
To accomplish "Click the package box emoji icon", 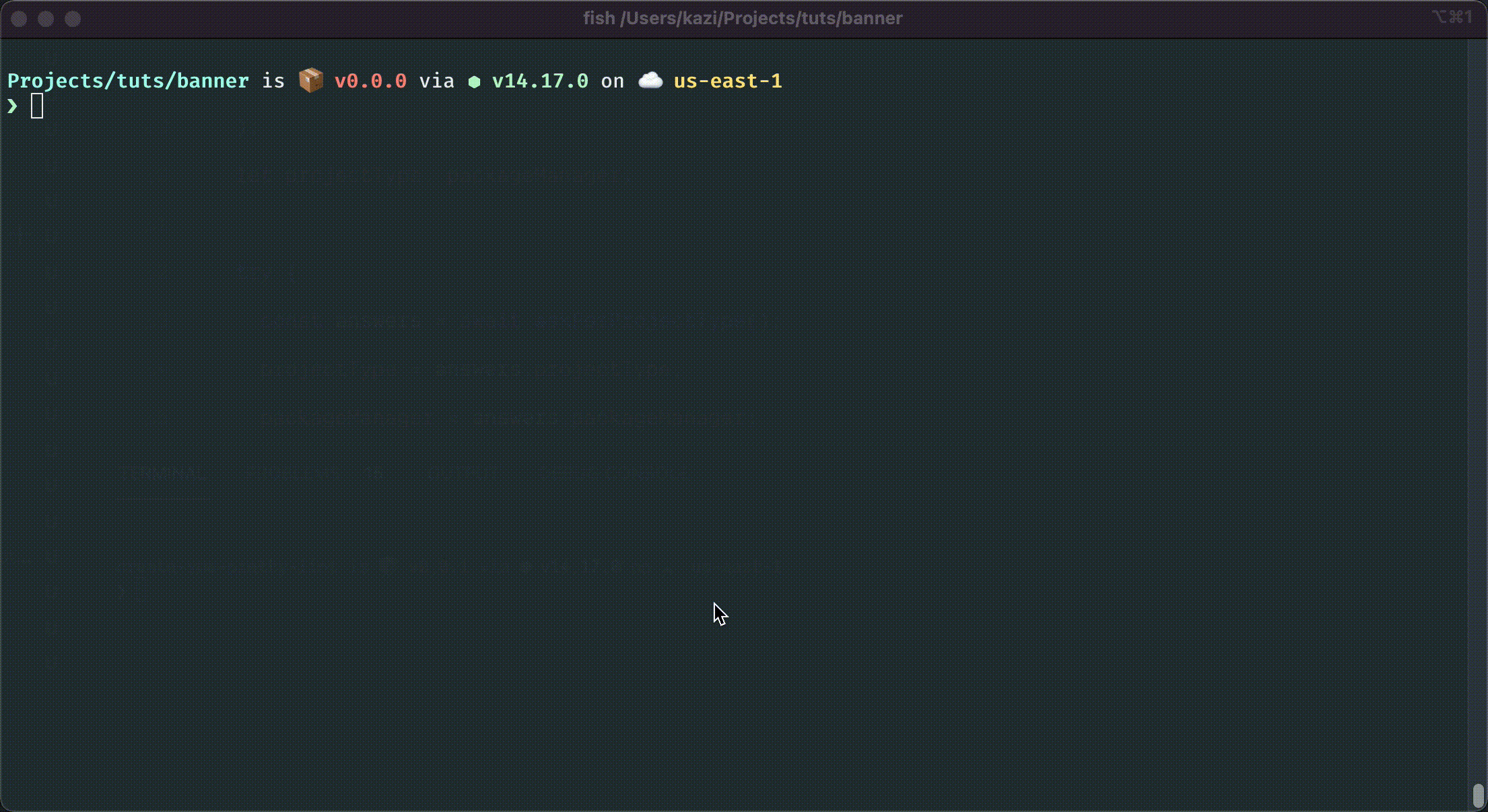I will click(x=310, y=81).
